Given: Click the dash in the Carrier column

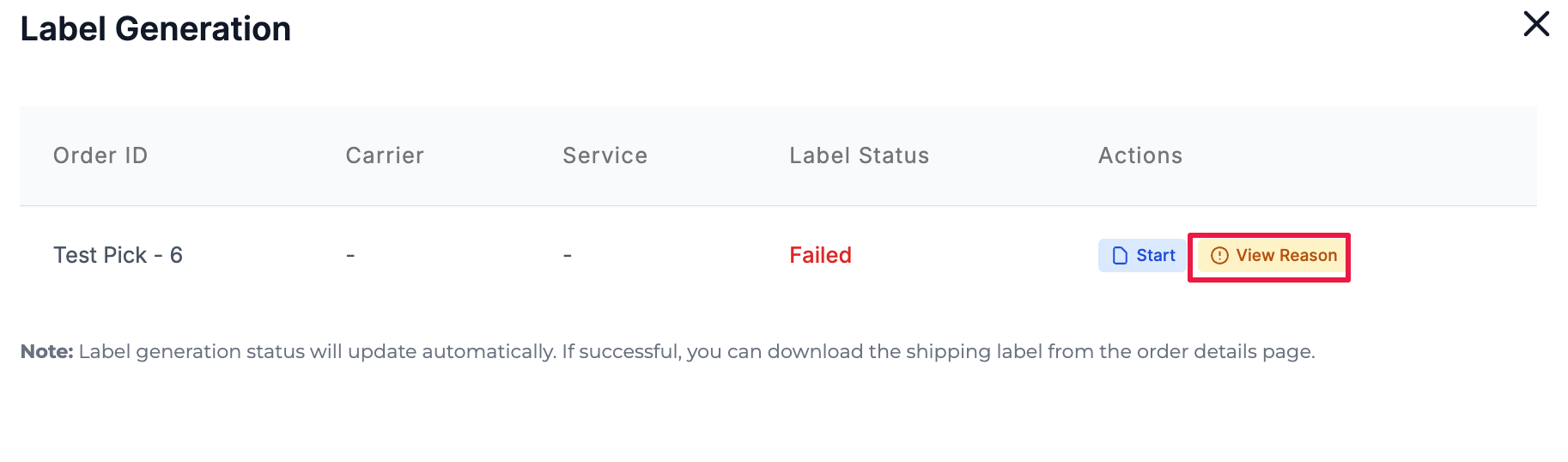Looking at the screenshot, I should click(350, 256).
